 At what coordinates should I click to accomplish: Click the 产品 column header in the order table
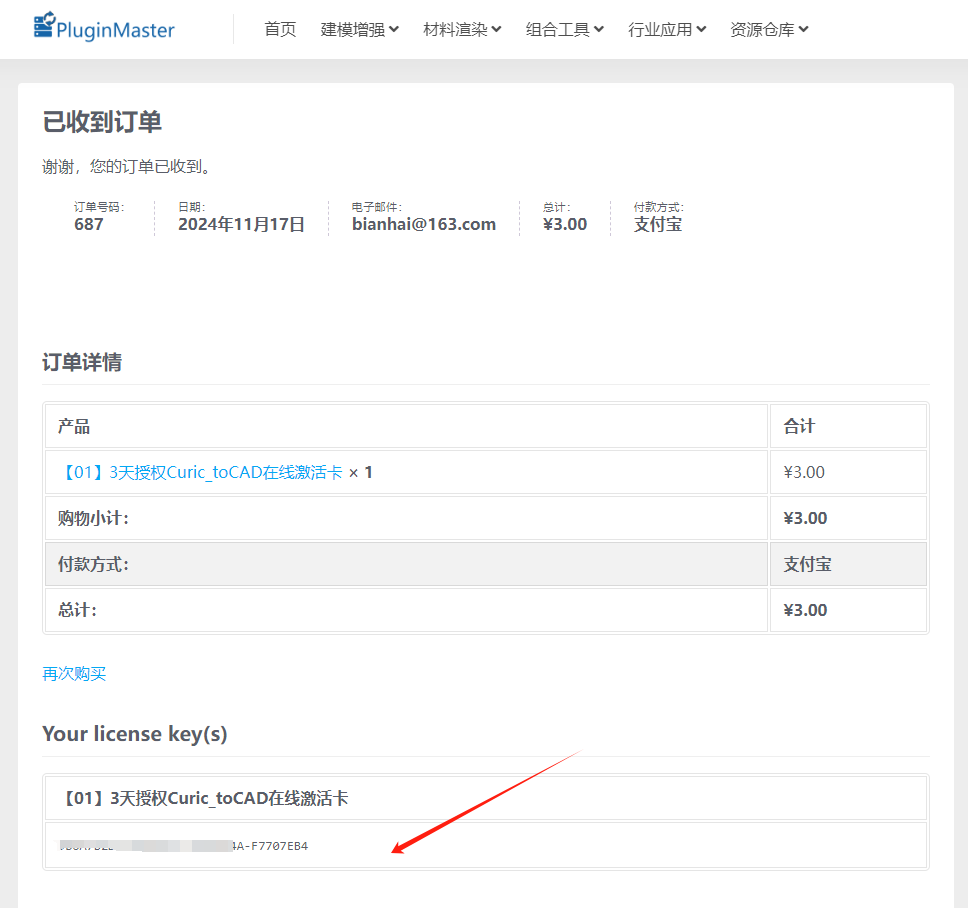tap(74, 426)
